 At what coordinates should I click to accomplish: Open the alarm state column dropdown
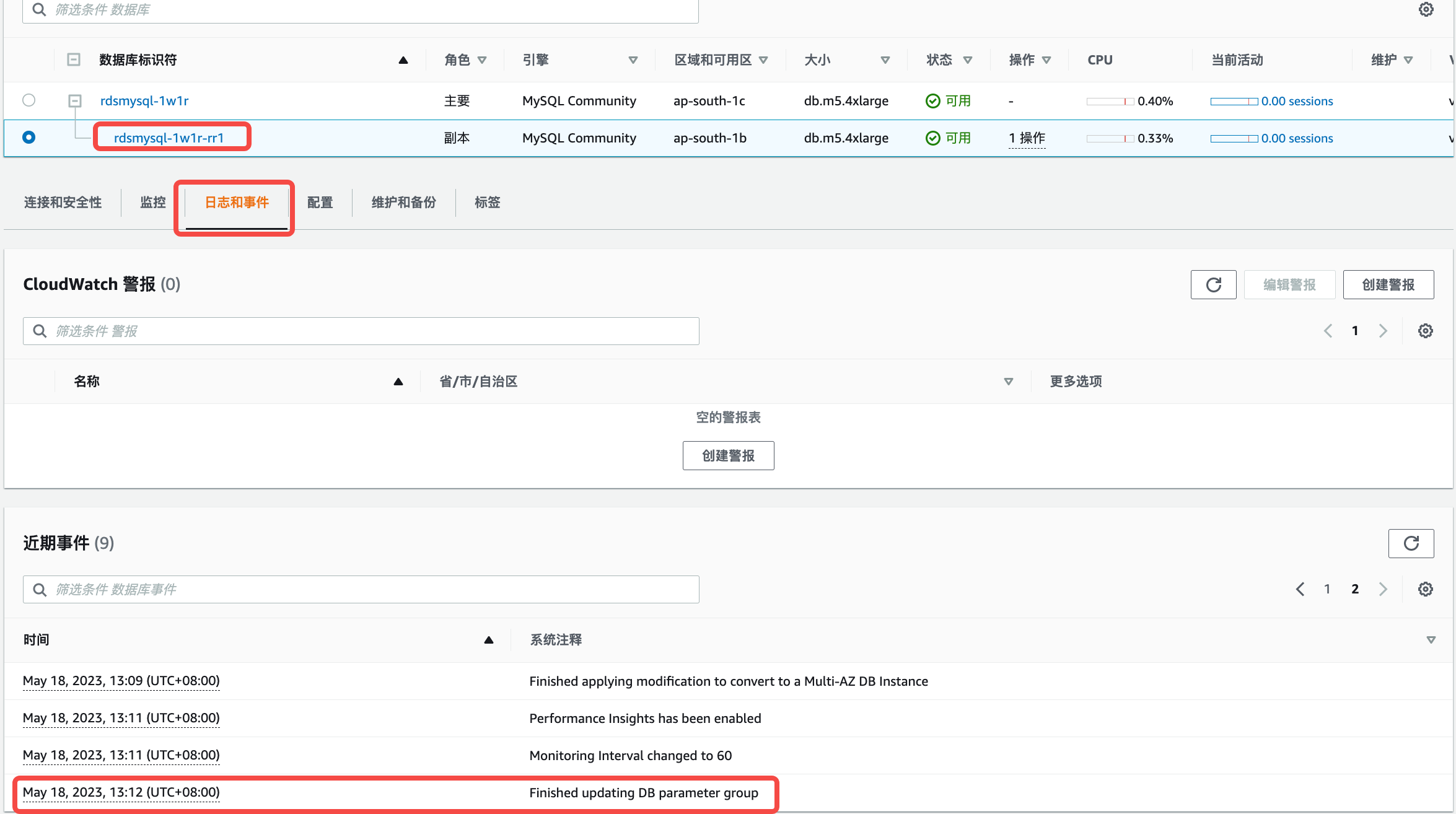click(x=1008, y=382)
